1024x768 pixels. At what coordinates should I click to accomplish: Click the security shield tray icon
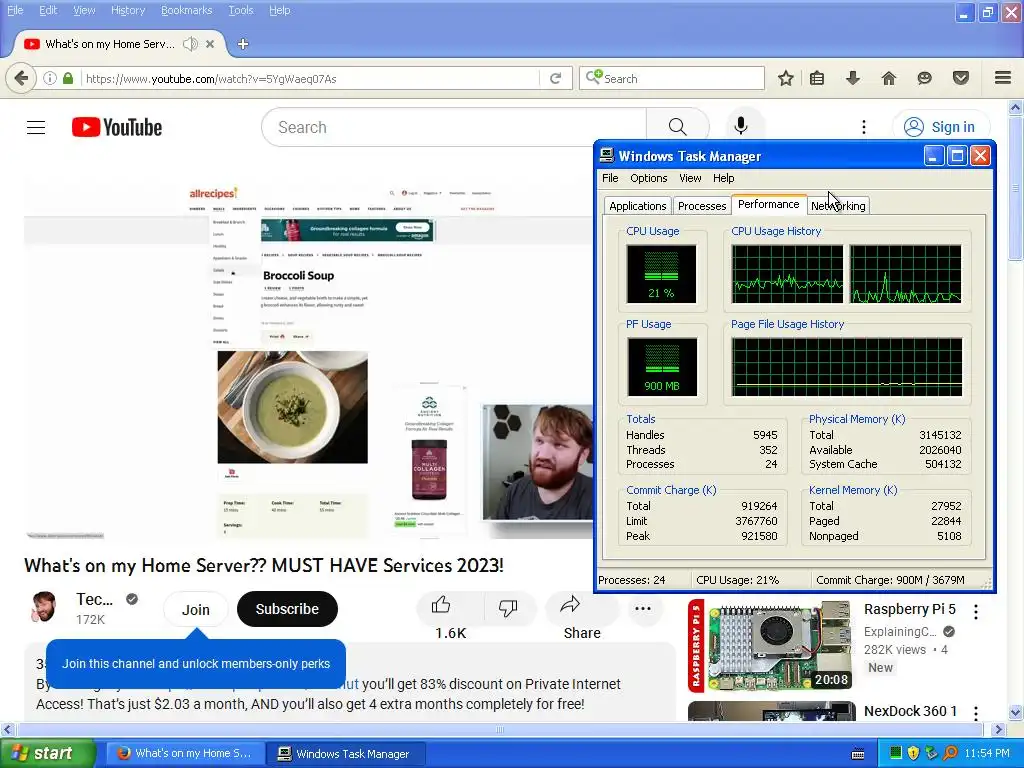pos(913,753)
